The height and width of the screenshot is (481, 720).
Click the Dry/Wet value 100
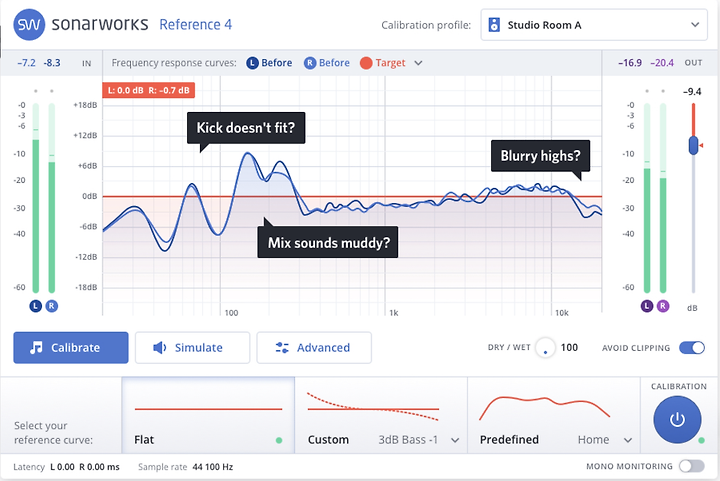569,347
